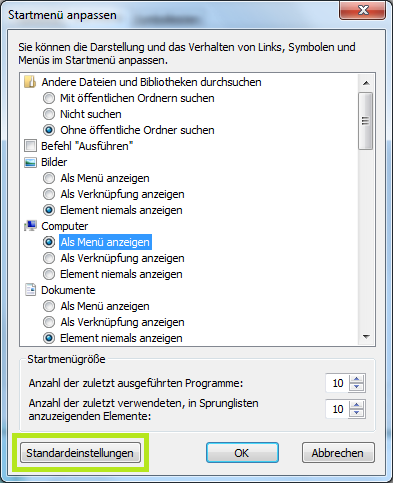
Task: Decrease the number of recent programs
Action: click(357, 387)
